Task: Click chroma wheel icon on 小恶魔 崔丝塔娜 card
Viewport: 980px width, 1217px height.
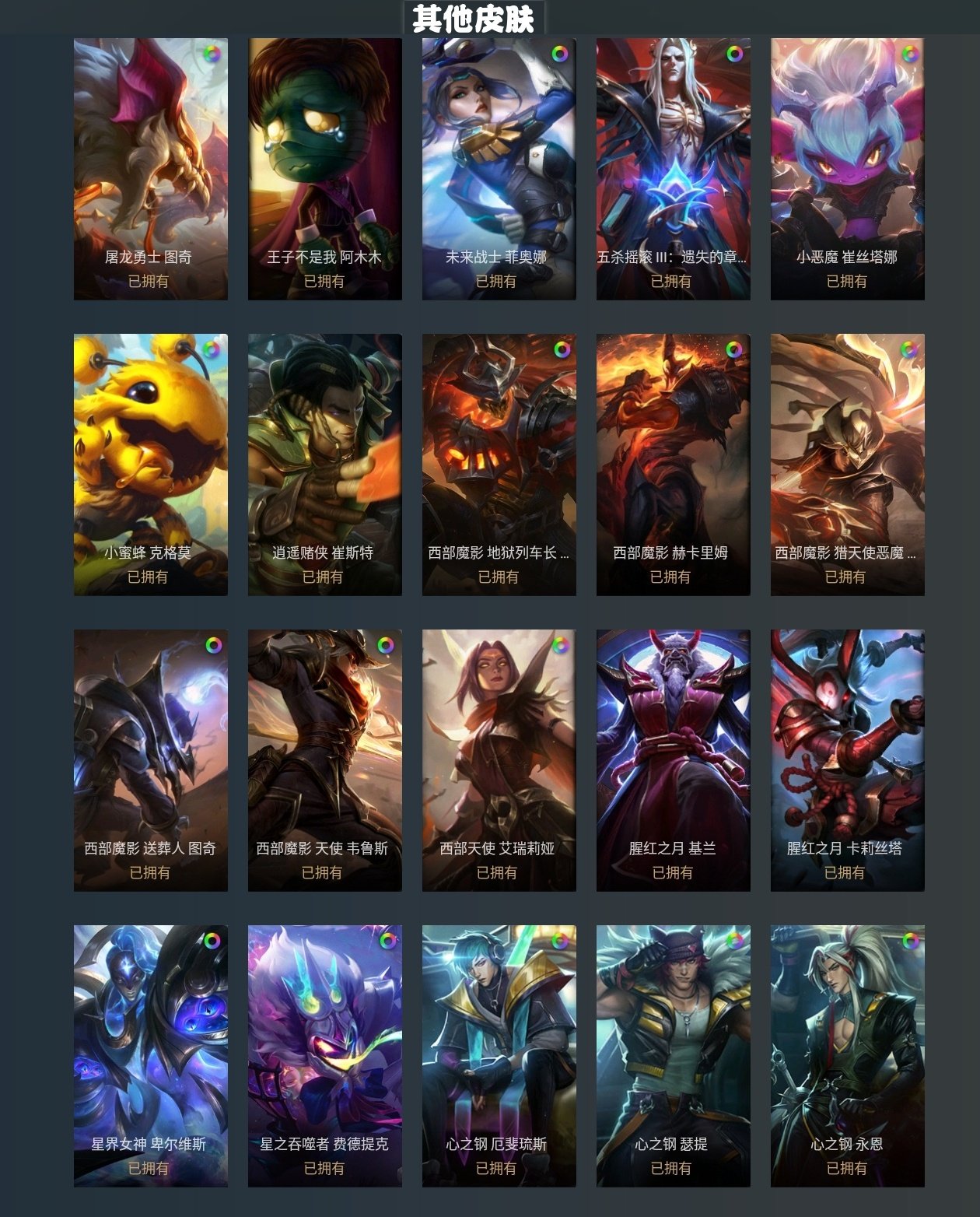Action: (910, 54)
